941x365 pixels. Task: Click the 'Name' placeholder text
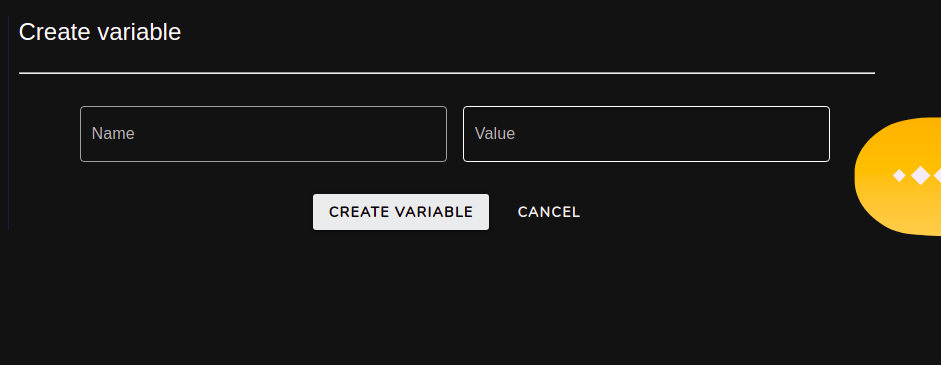[113, 133]
